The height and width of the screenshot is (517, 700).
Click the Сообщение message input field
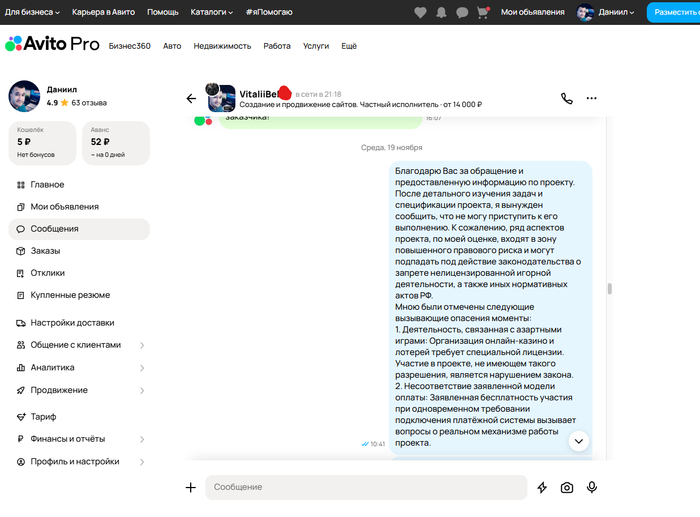tap(365, 487)
